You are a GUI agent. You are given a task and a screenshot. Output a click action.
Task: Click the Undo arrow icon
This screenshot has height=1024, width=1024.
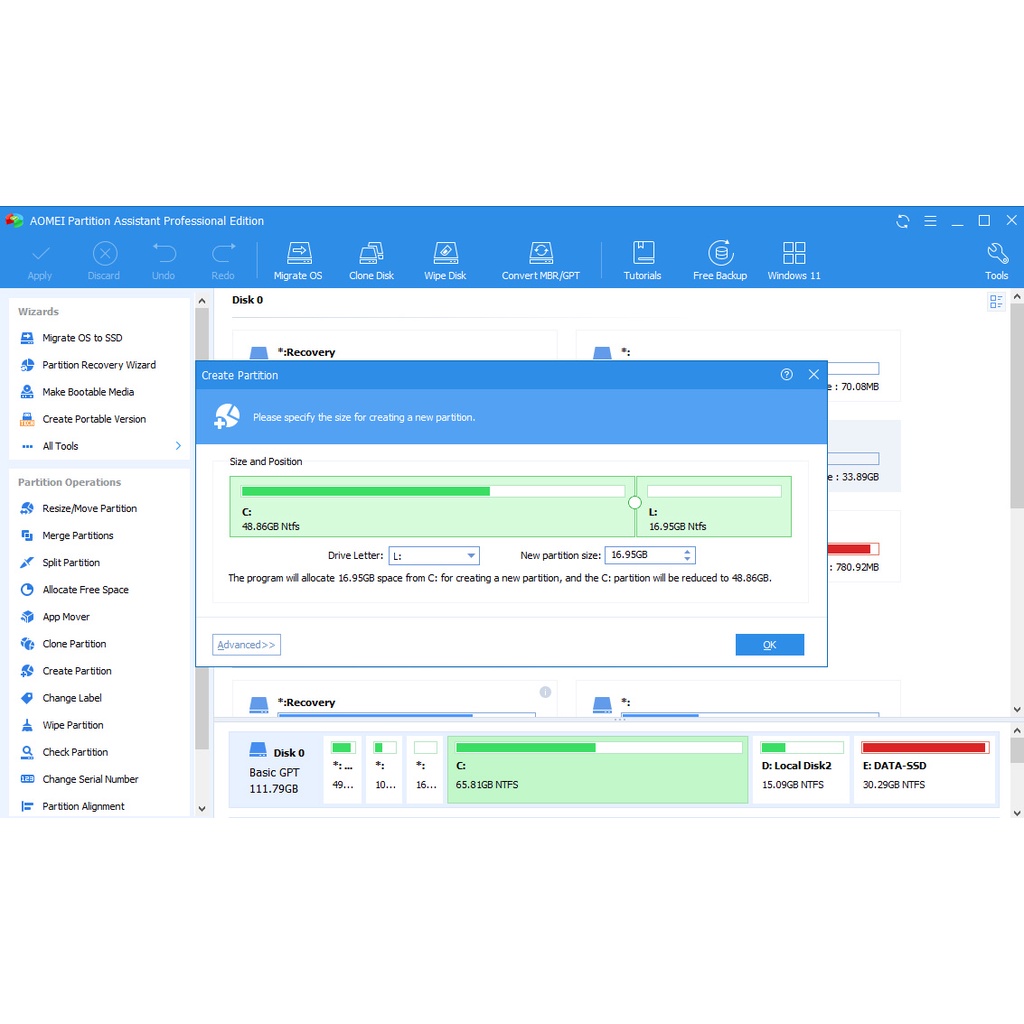click(163, 261)
